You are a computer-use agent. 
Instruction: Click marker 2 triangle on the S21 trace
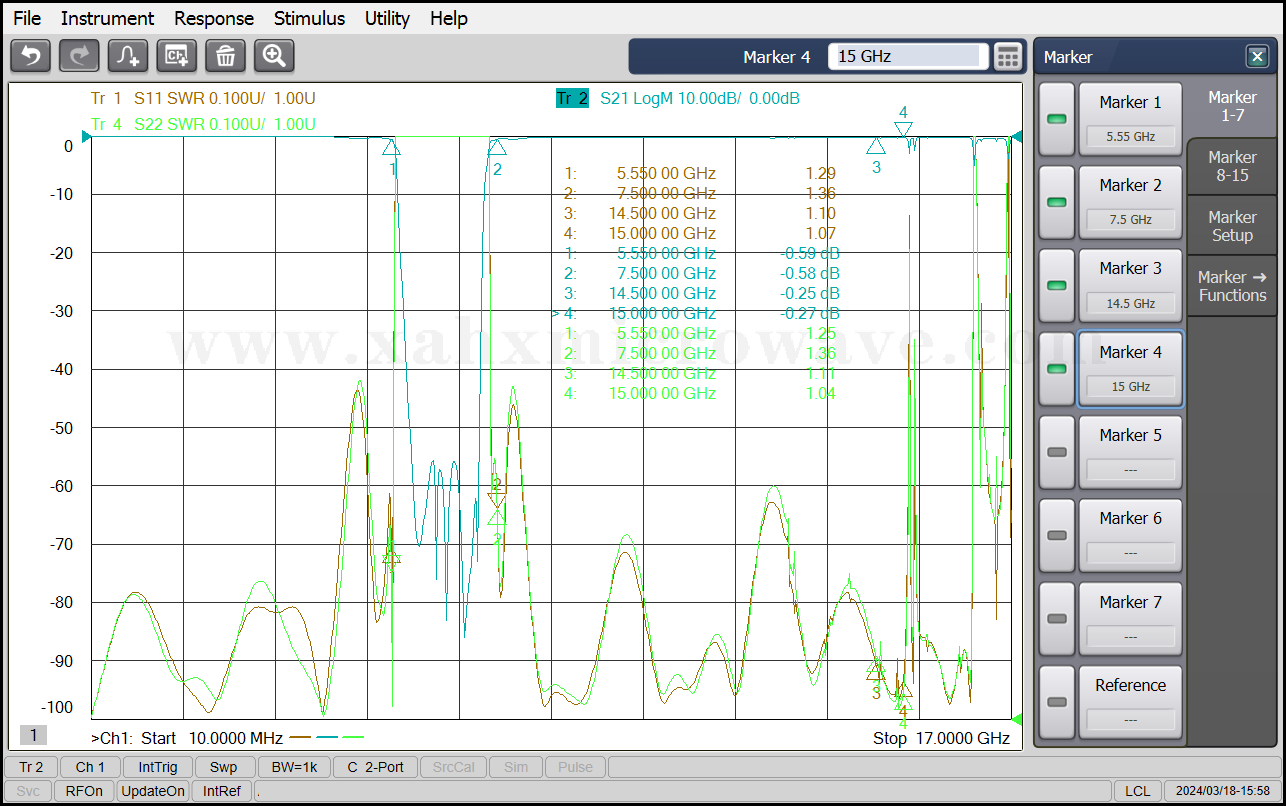498,146
